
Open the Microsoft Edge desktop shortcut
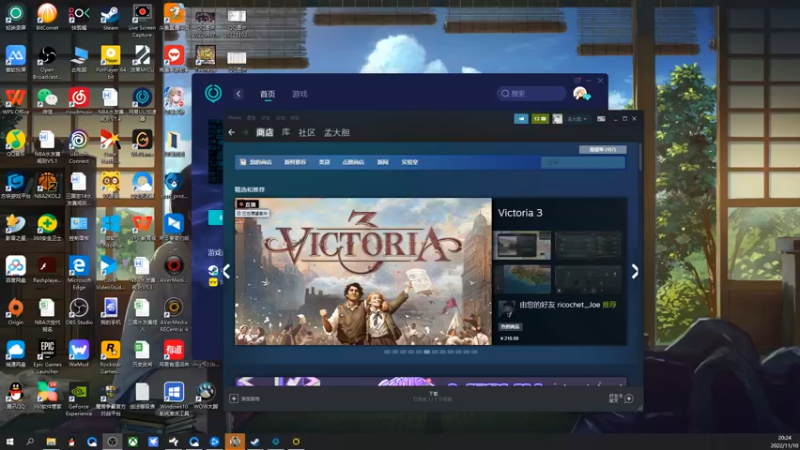(x=79, y=273)
